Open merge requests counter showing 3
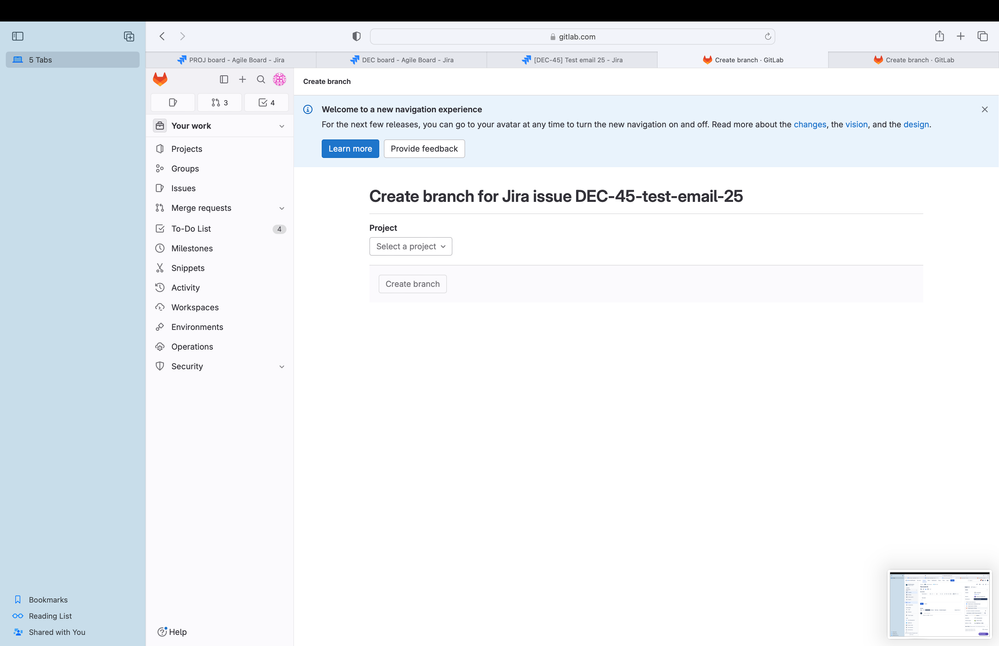The height and width of the screenshot is (646, 999). tap(219, 103)
